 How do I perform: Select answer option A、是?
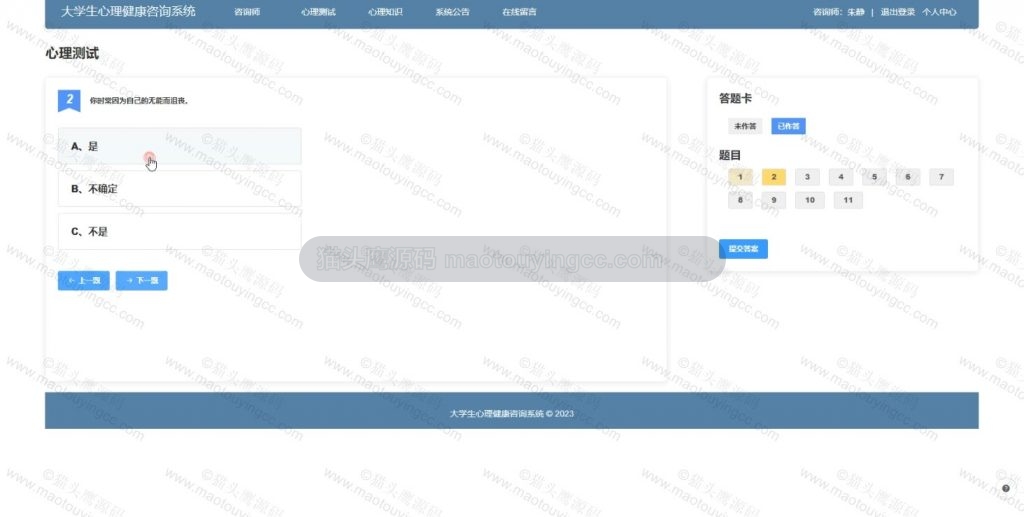pyautogui.click(x=180, y=146)
